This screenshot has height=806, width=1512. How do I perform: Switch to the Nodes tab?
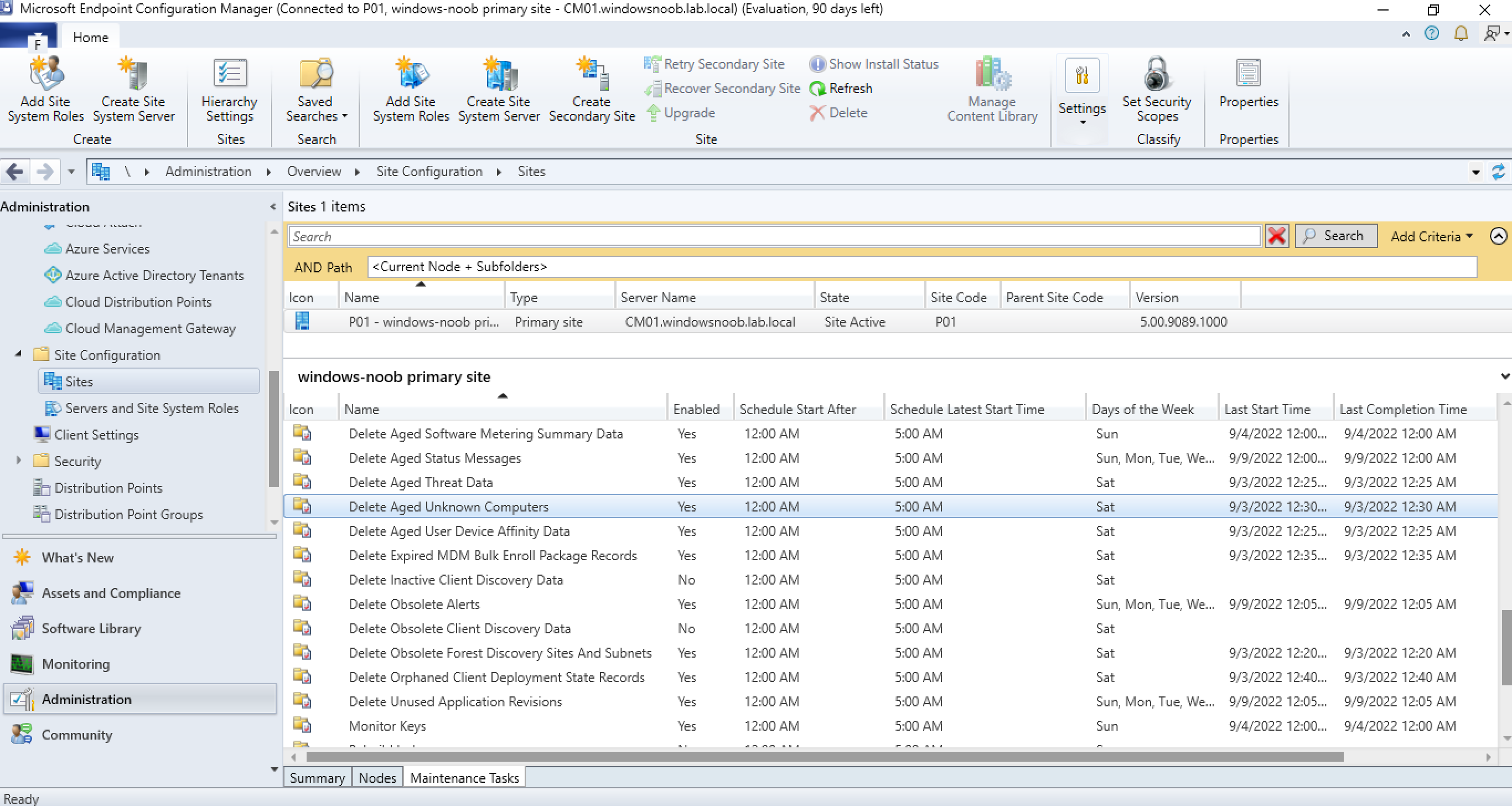(377, 777)
